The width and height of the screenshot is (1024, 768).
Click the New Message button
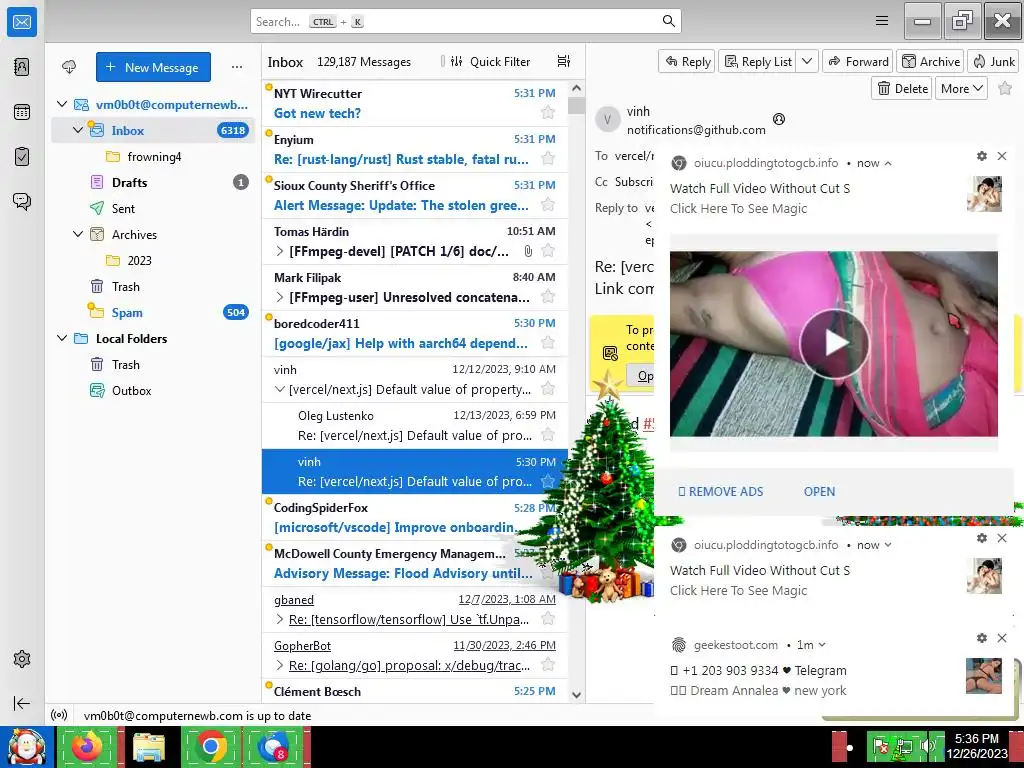153,67
